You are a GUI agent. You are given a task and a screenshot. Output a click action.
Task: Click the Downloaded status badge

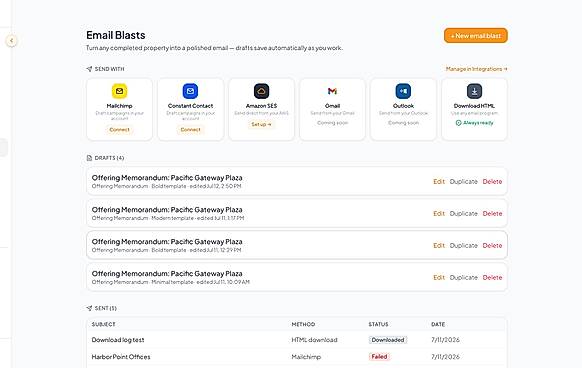(x=388, y=340)
